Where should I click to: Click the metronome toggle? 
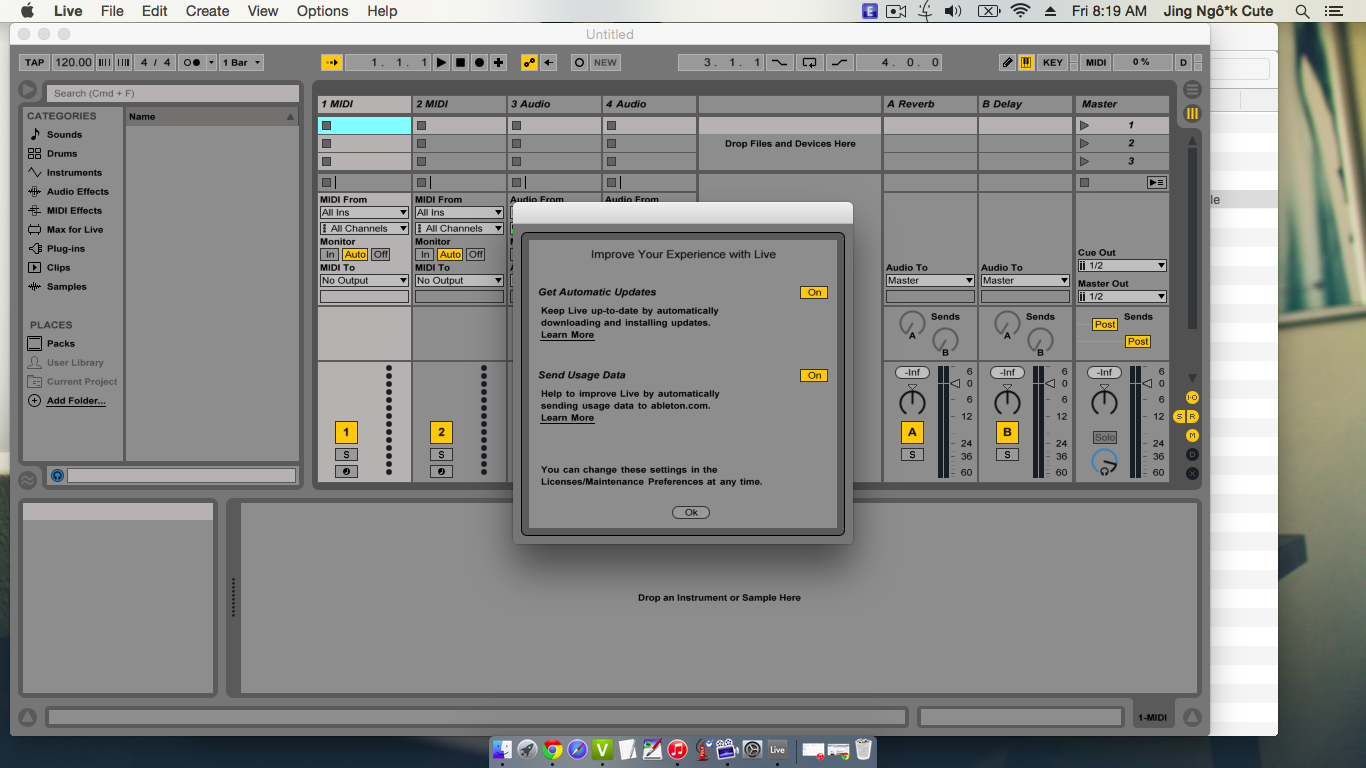point(194,62)
